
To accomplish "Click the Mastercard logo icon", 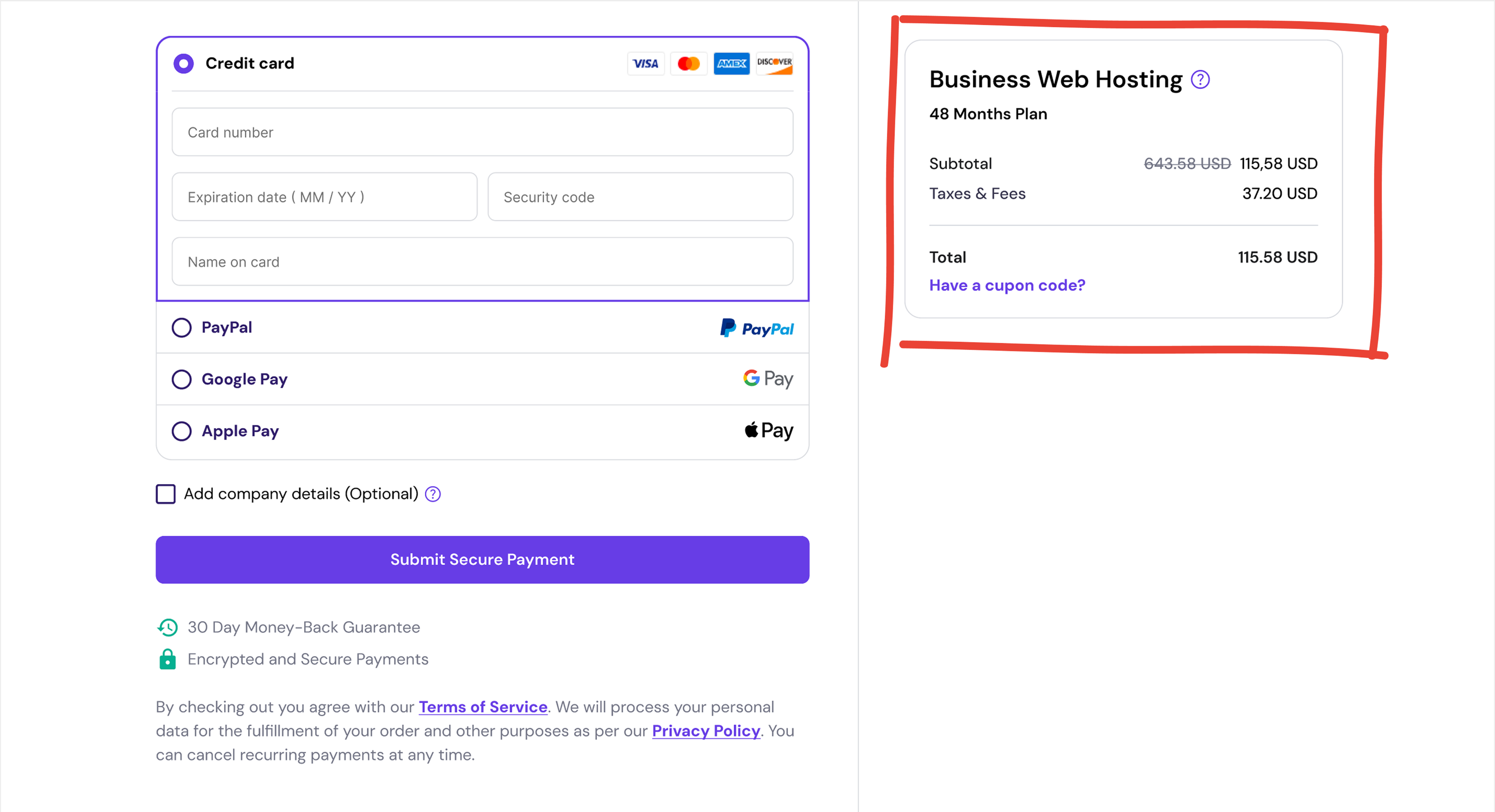I will tap(688, 63).
